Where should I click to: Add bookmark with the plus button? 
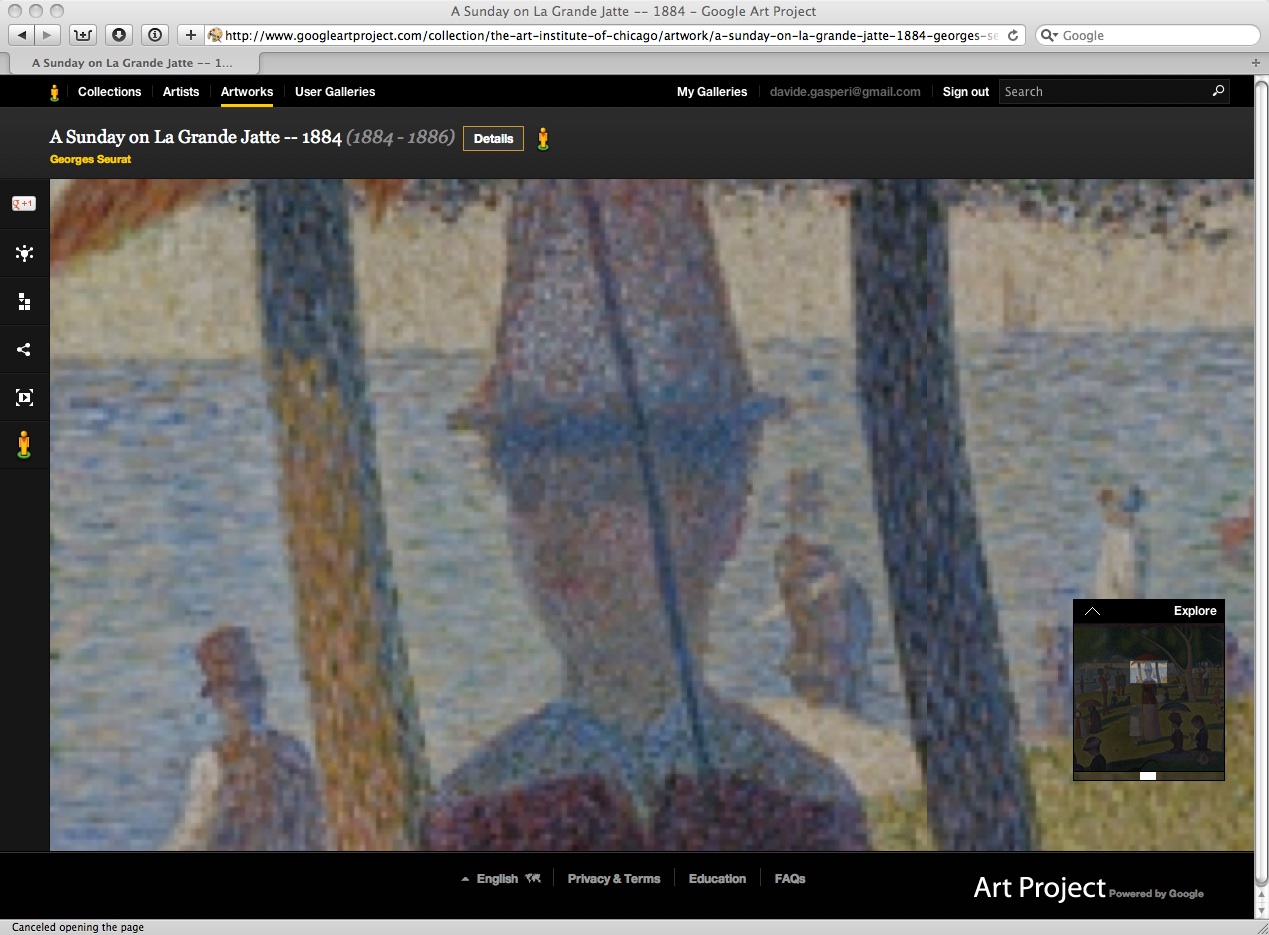coord(191,35)
